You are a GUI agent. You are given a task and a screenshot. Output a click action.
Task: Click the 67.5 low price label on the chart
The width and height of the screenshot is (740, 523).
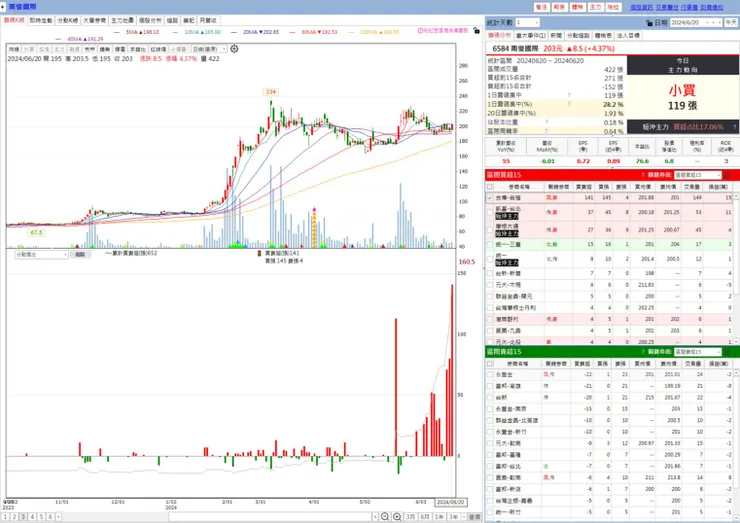[36, 233]
